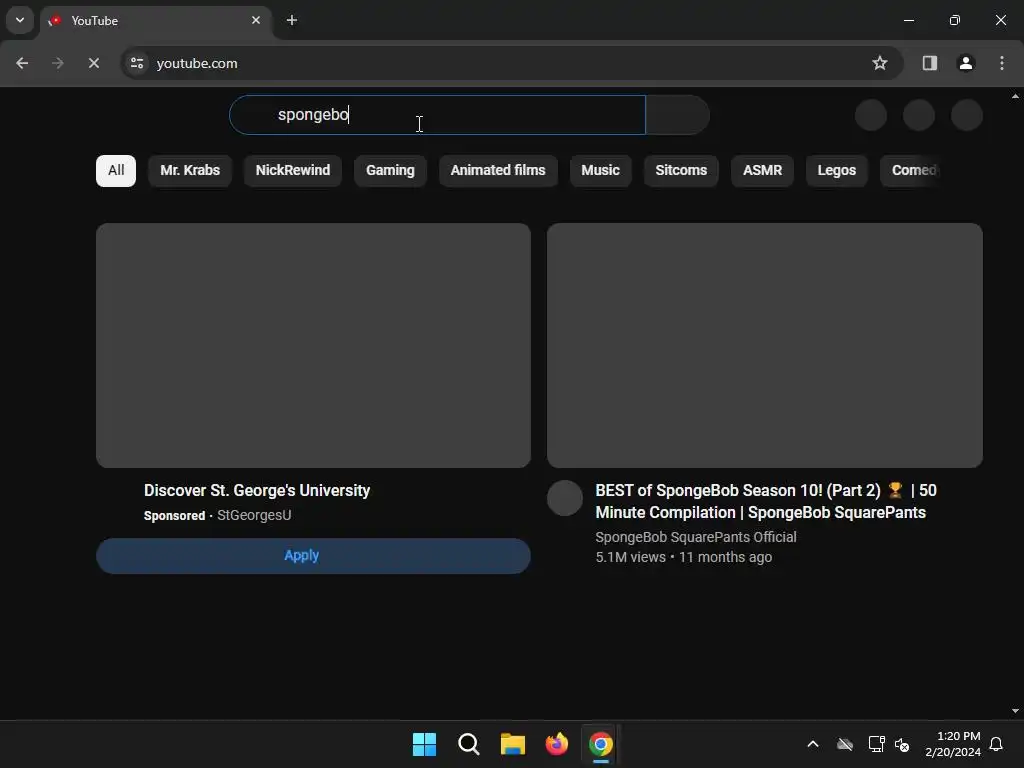The height and width of the screenshot is (768, 1024).
Task: Click the '5.1M views • 11 months ago' text
Action: (x=683, y=557)
